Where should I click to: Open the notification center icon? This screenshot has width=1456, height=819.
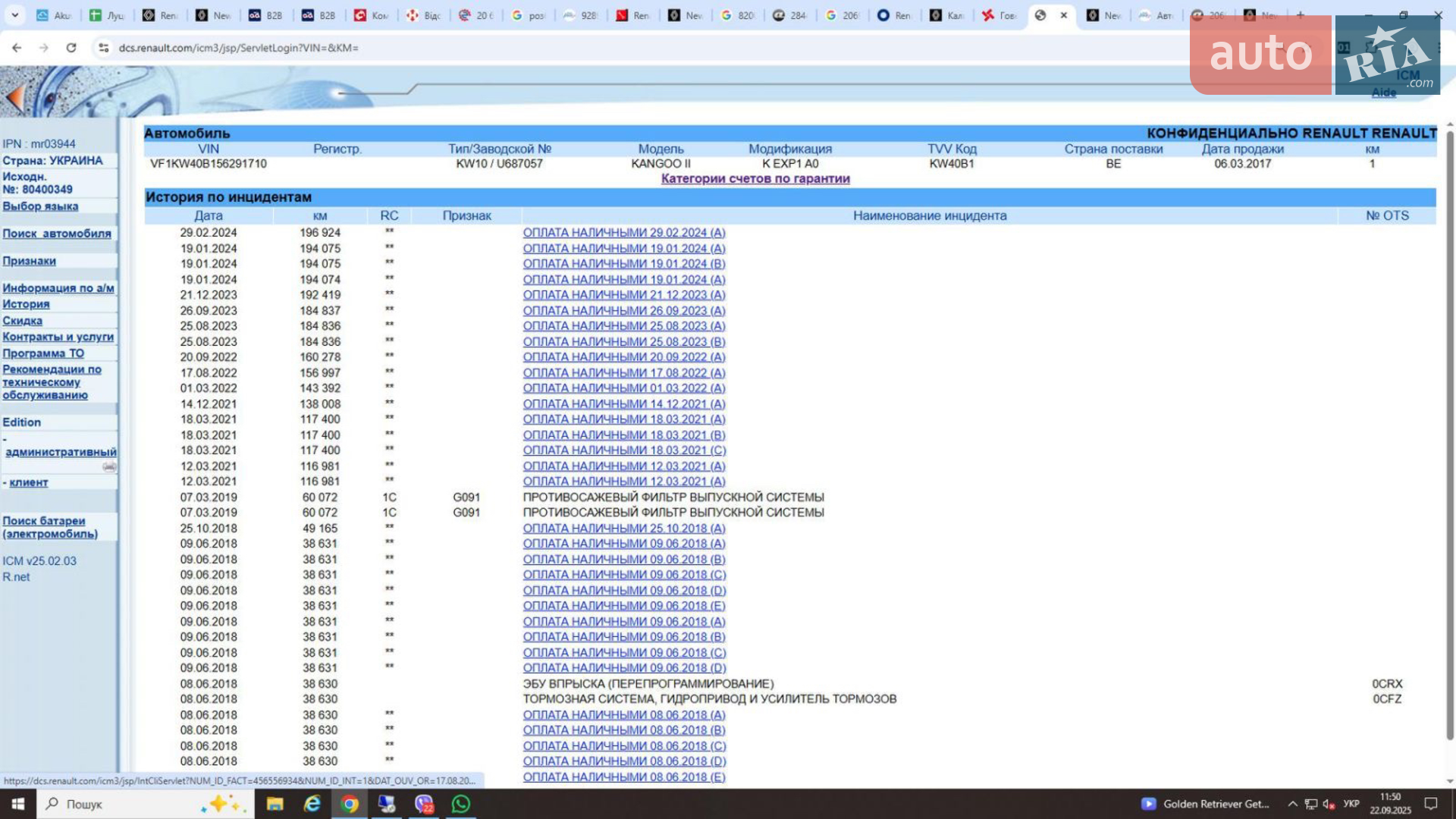pos(1431,804)
